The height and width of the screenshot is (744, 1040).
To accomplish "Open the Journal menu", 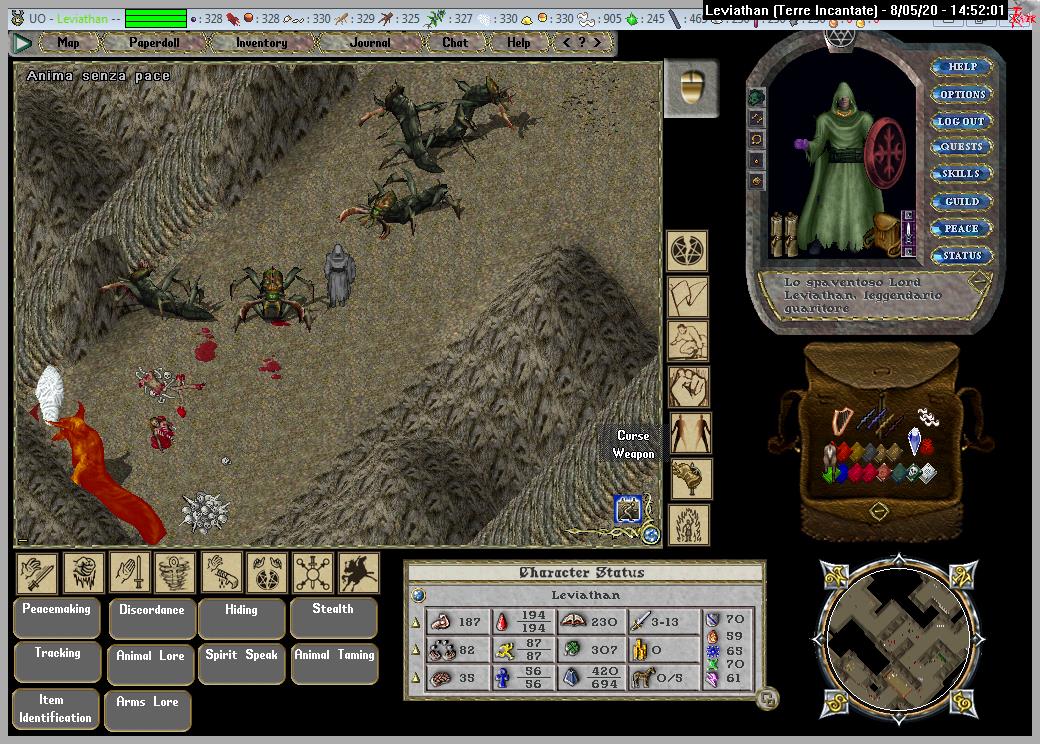I will point(370,42).
